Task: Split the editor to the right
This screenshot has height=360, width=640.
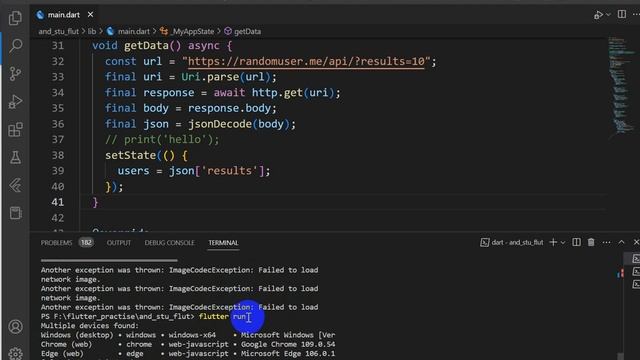Action: 621,14
